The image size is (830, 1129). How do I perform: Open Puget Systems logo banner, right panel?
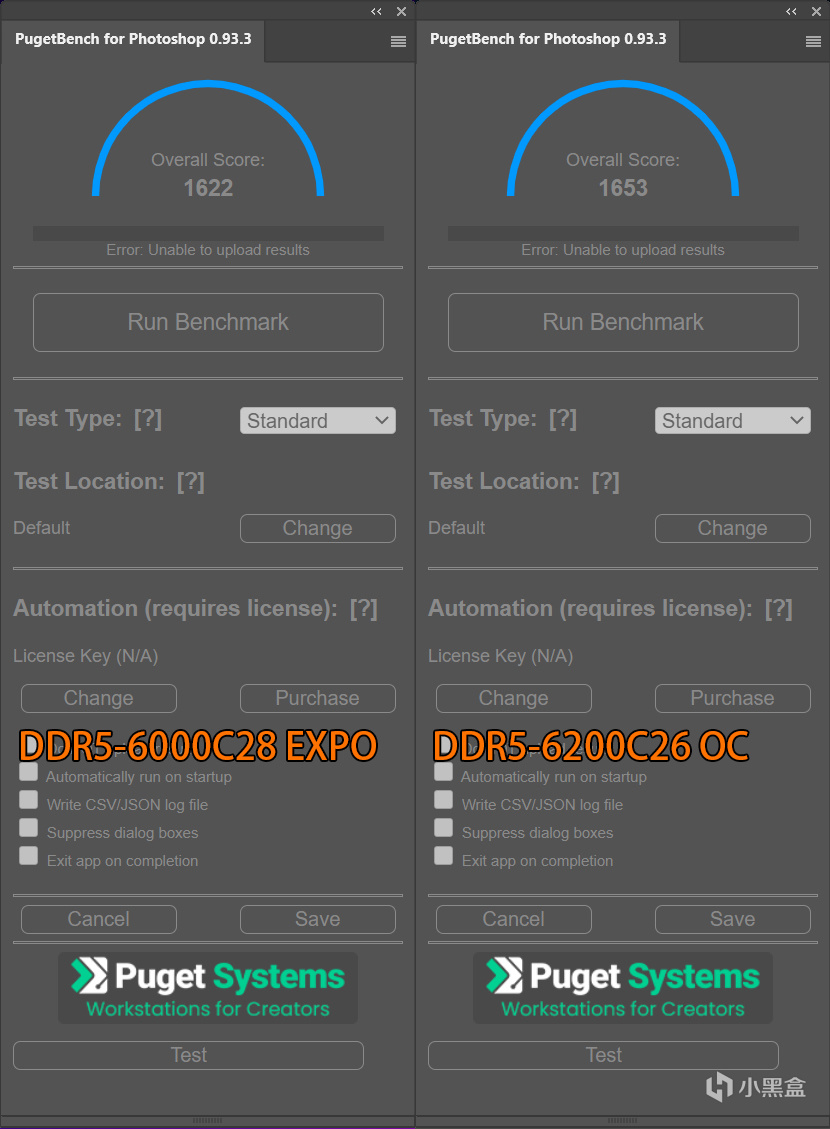tap(623, 988)
